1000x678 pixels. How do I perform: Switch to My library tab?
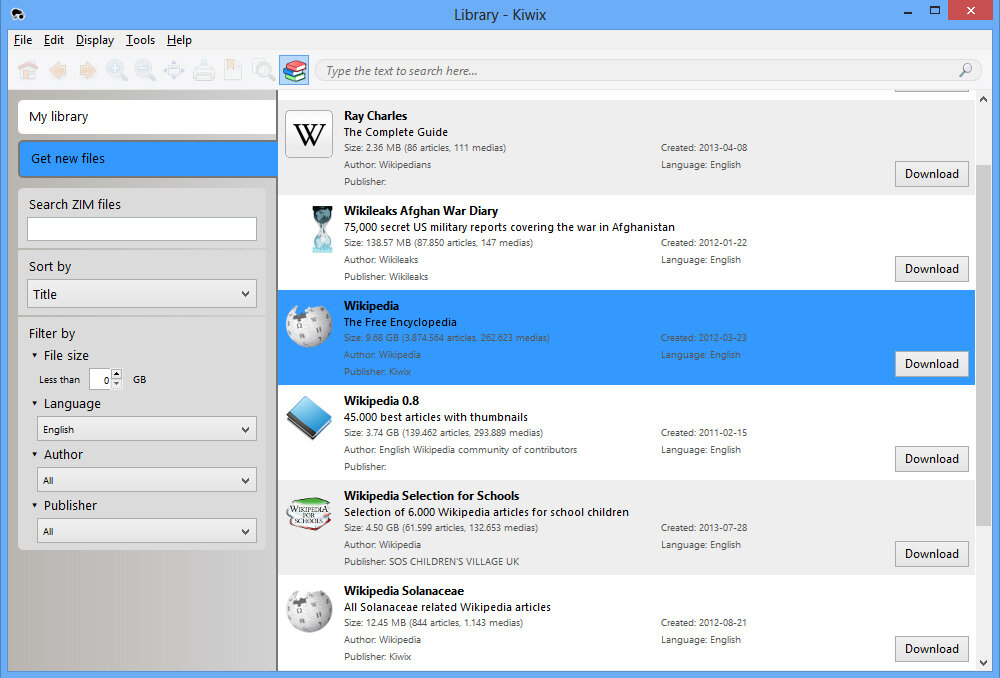[x=147, y=117]
